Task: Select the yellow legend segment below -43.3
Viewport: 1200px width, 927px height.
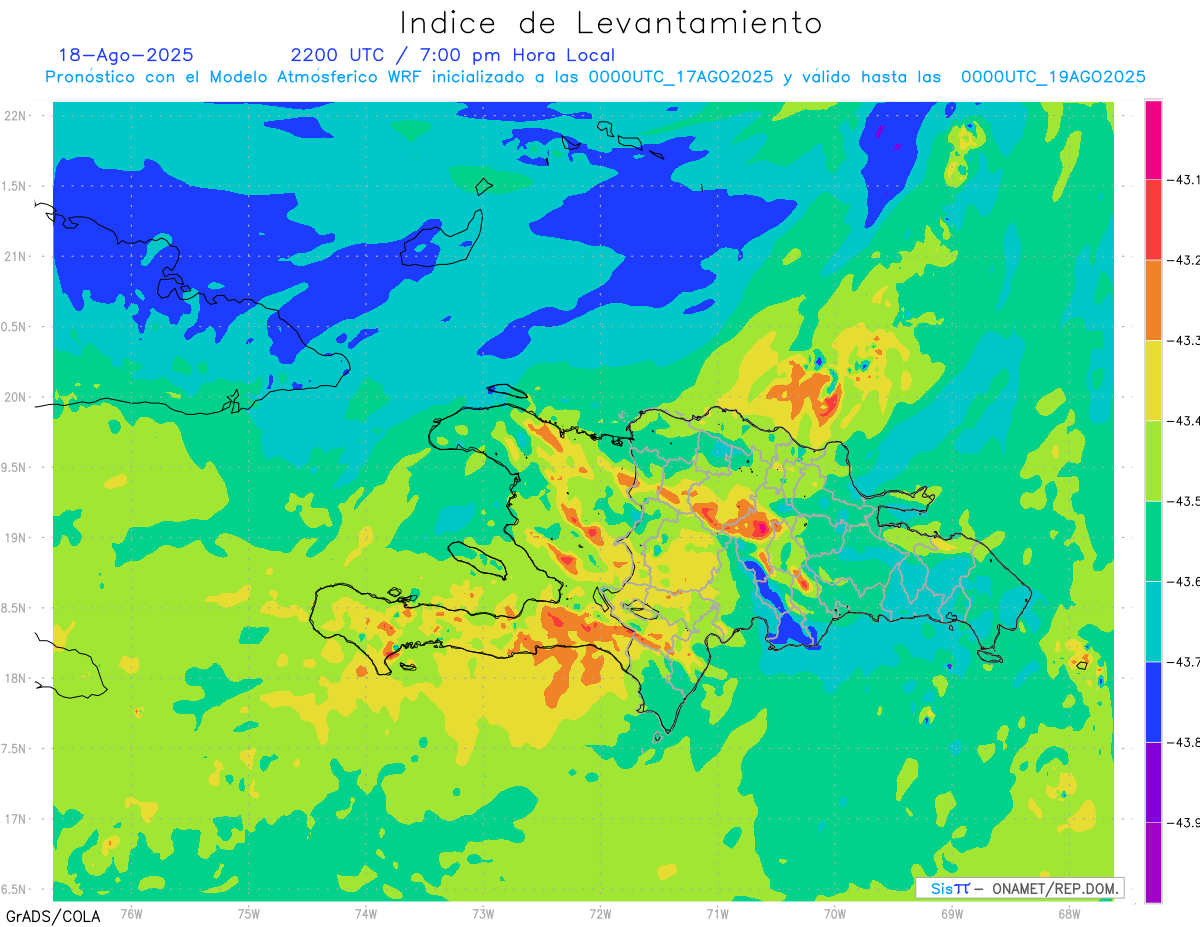Action: [x=1153, y=380]
